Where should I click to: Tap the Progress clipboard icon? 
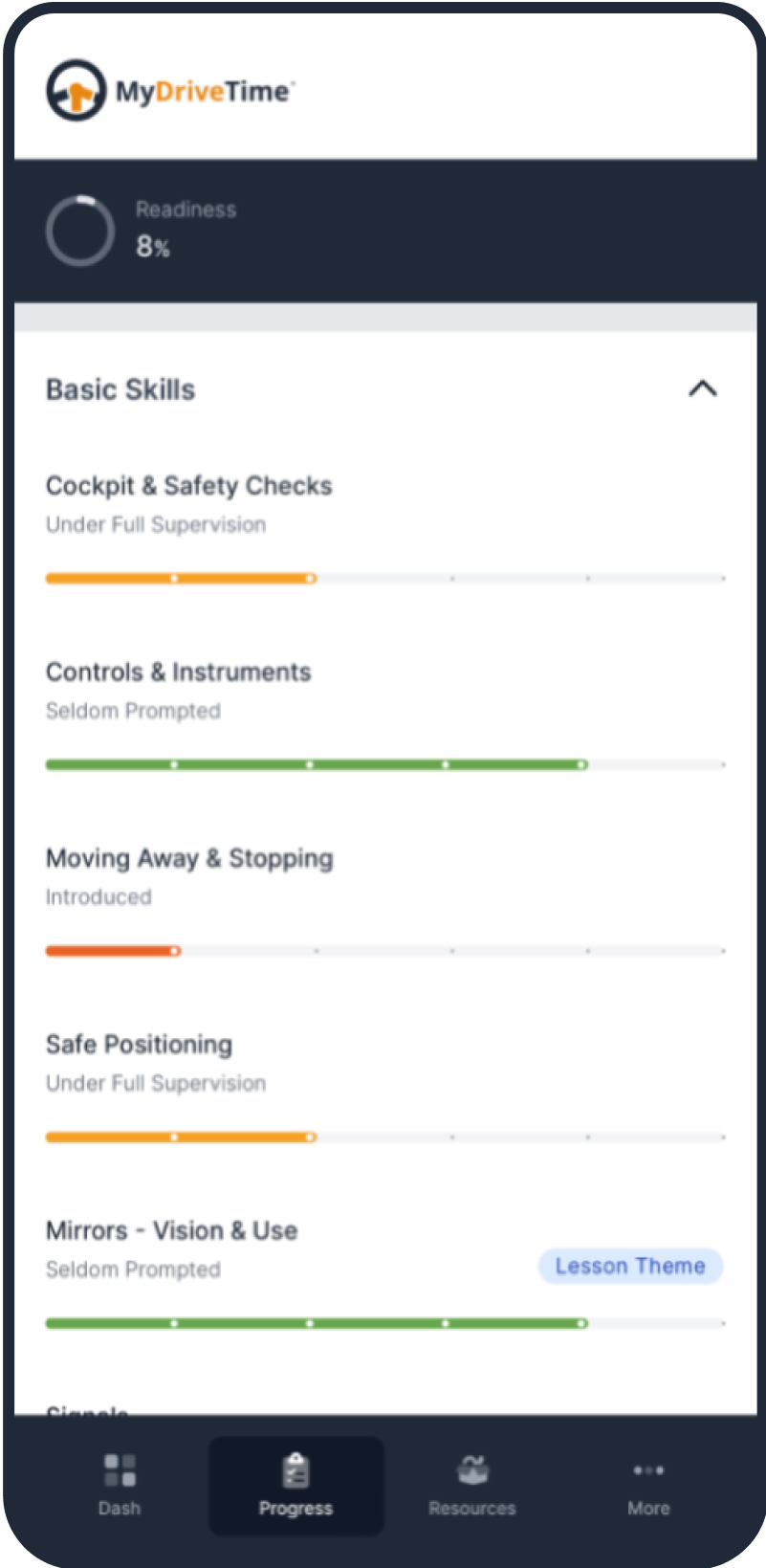pyautogui.click(x=295, y=1470)
